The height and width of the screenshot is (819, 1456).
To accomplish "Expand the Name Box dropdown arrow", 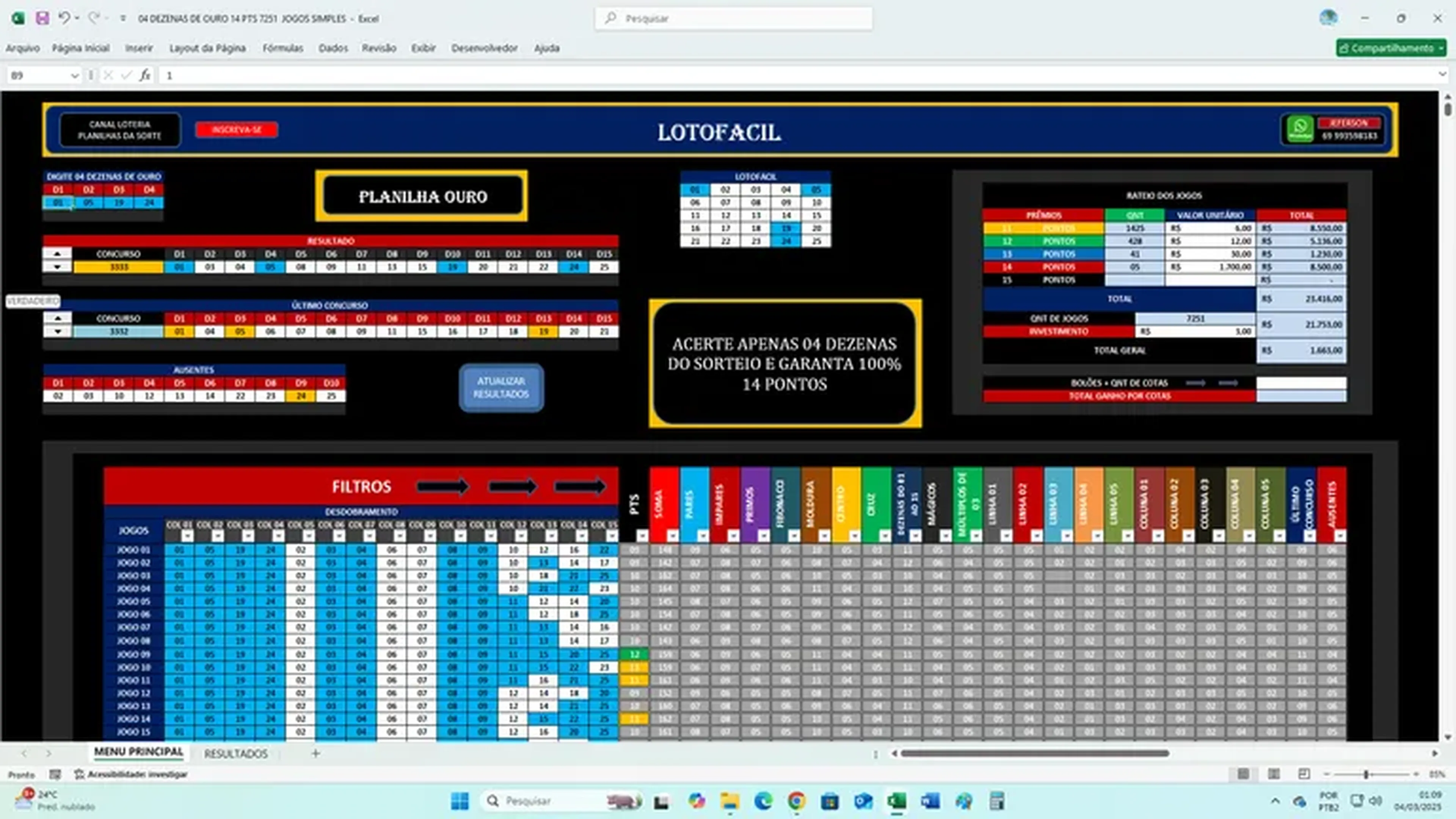I will 74,76.
